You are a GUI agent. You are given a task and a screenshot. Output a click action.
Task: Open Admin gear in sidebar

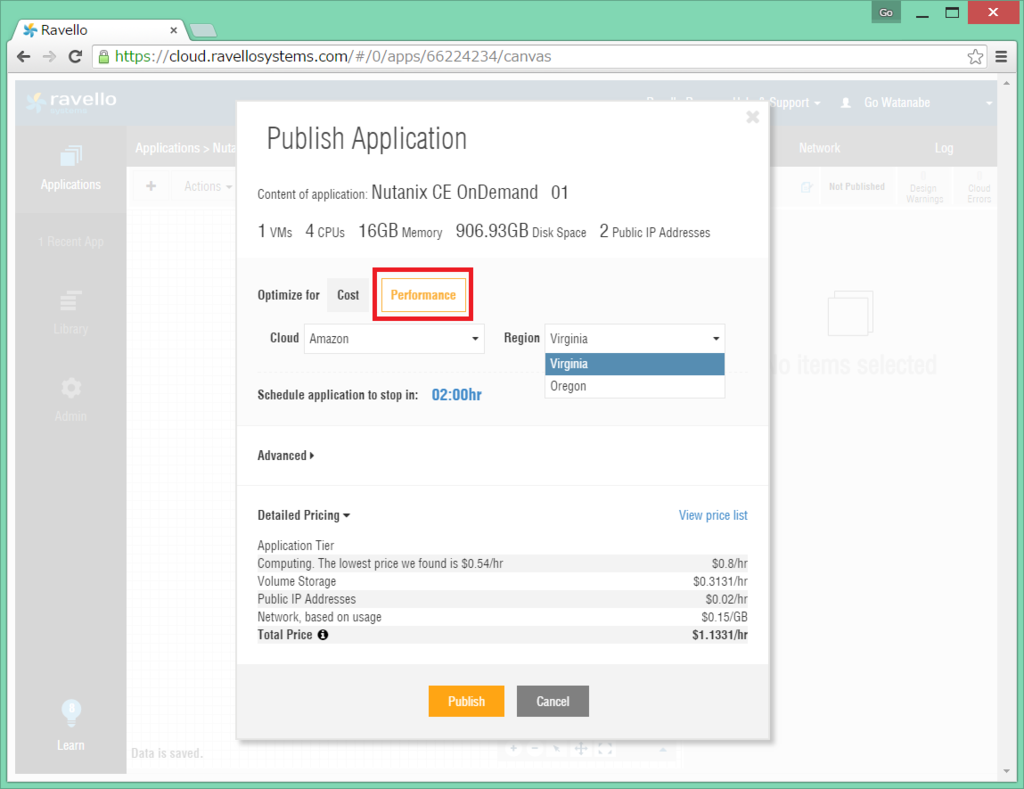[x=71, y=400]
